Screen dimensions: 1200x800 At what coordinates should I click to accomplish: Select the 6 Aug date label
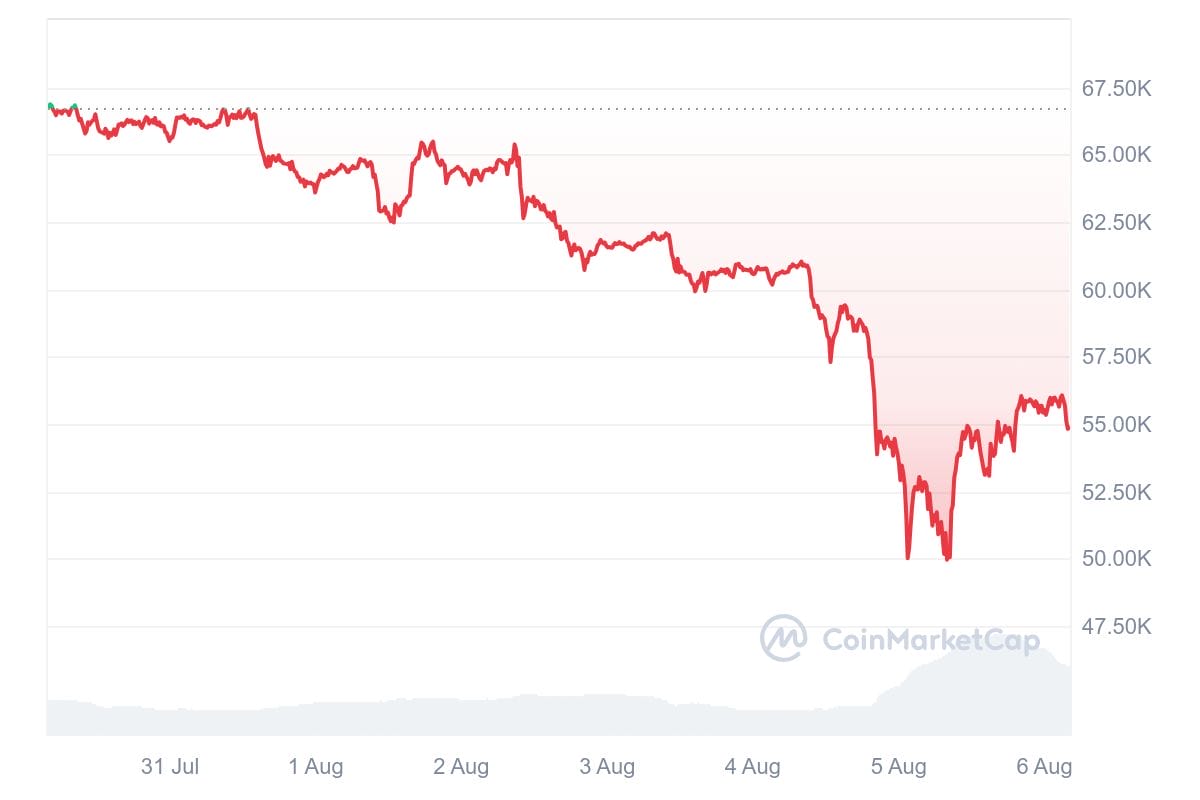point(1044,767)
